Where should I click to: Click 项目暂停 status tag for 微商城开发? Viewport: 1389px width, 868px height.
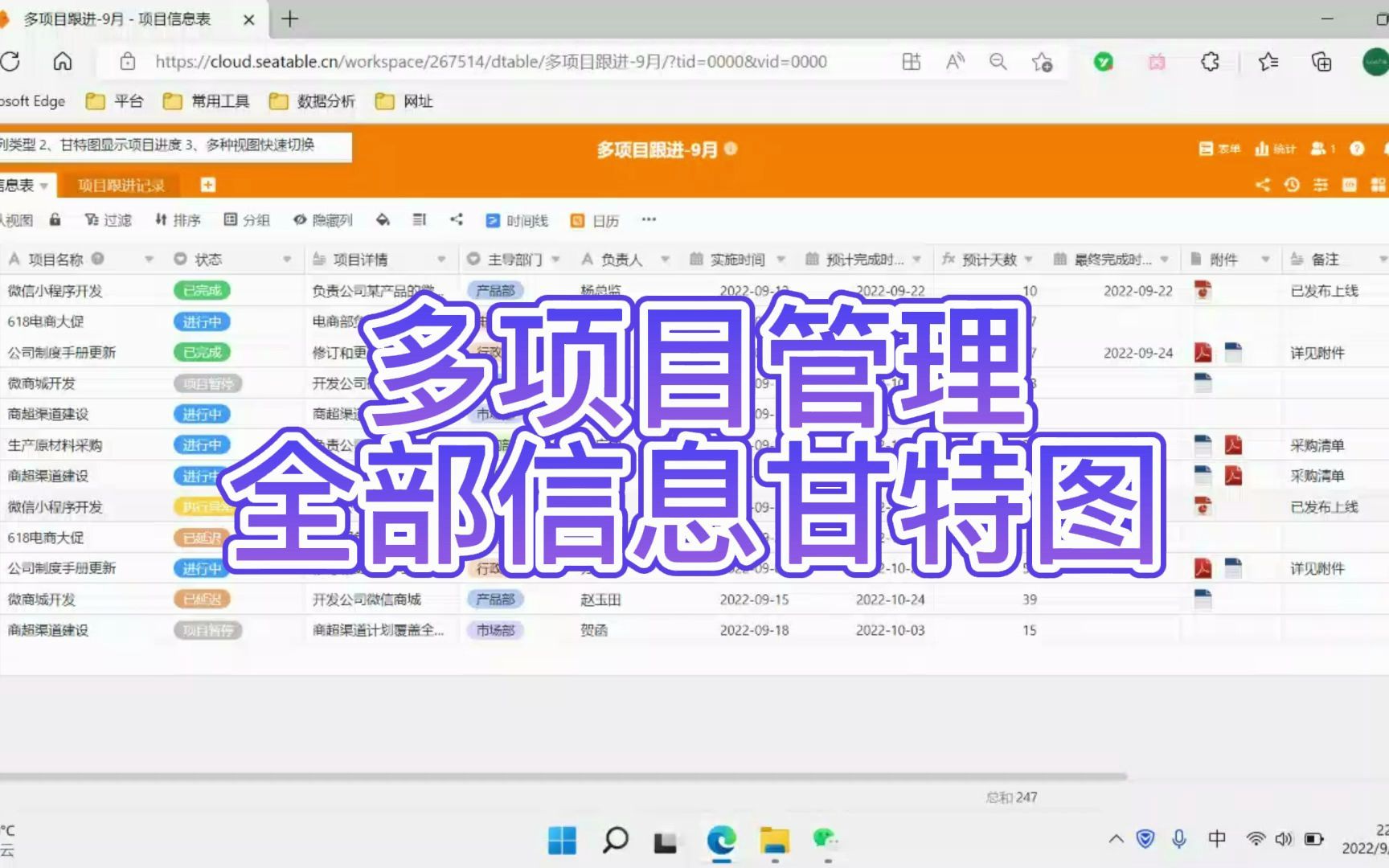[x=207, y=383]
